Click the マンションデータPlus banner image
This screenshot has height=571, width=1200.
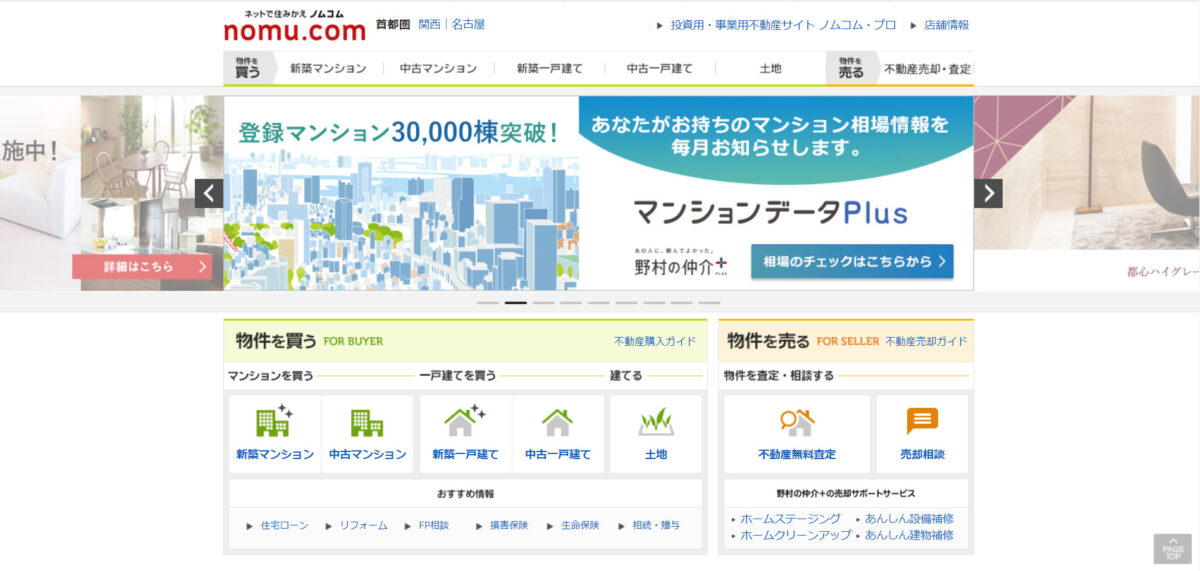(x=598, y=193)
